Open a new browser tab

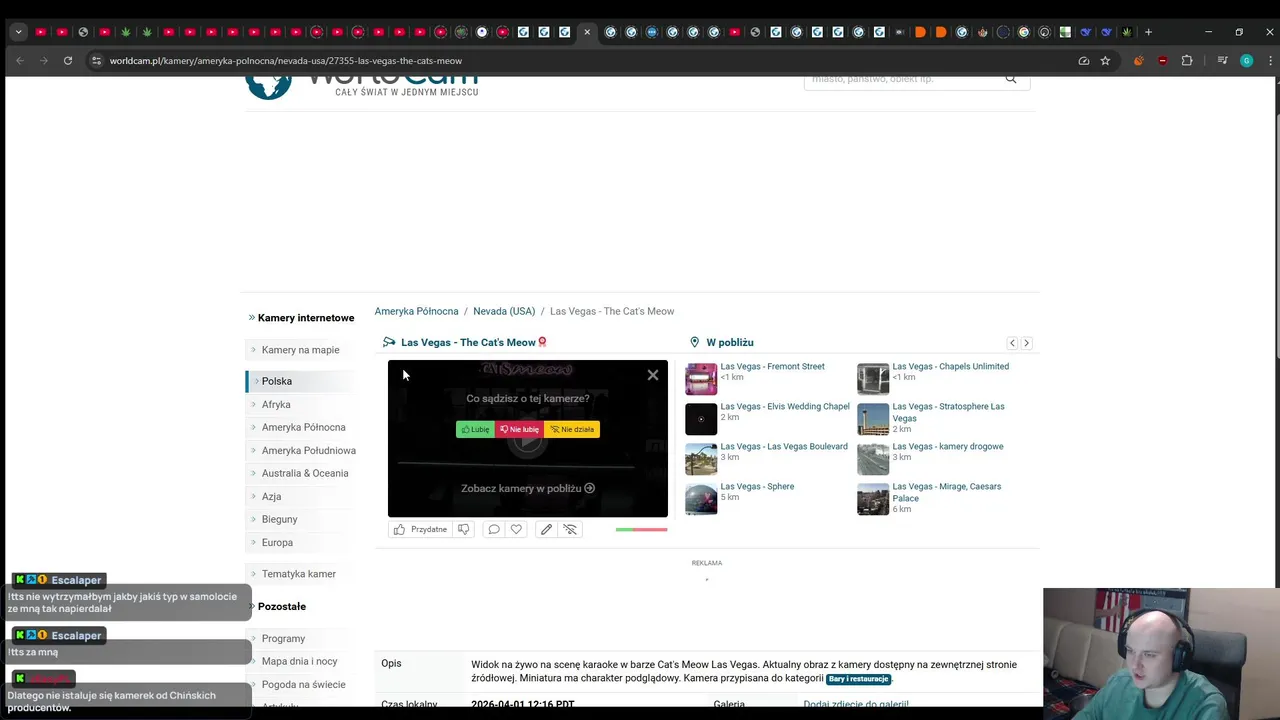click(1148, 32)
